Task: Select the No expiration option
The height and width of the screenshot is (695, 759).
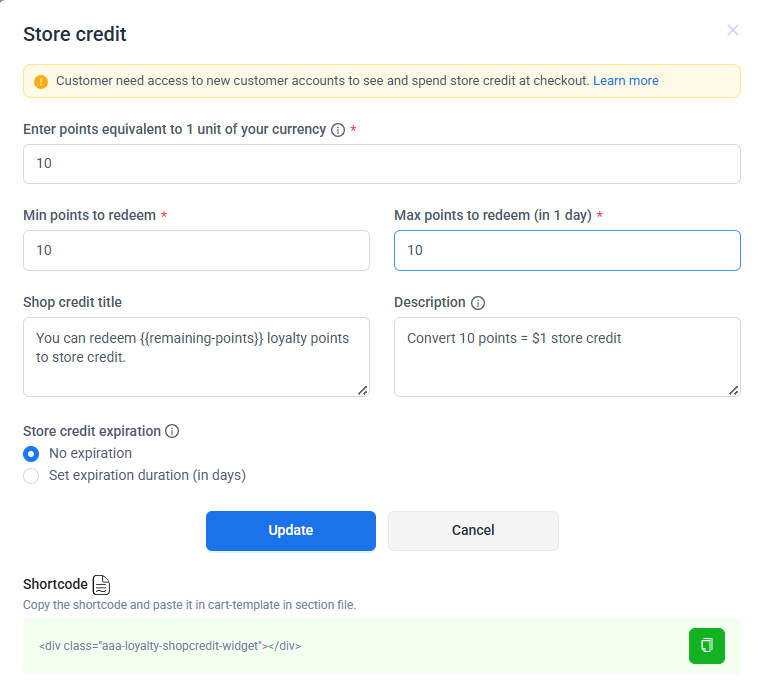Action: [32, 454]
